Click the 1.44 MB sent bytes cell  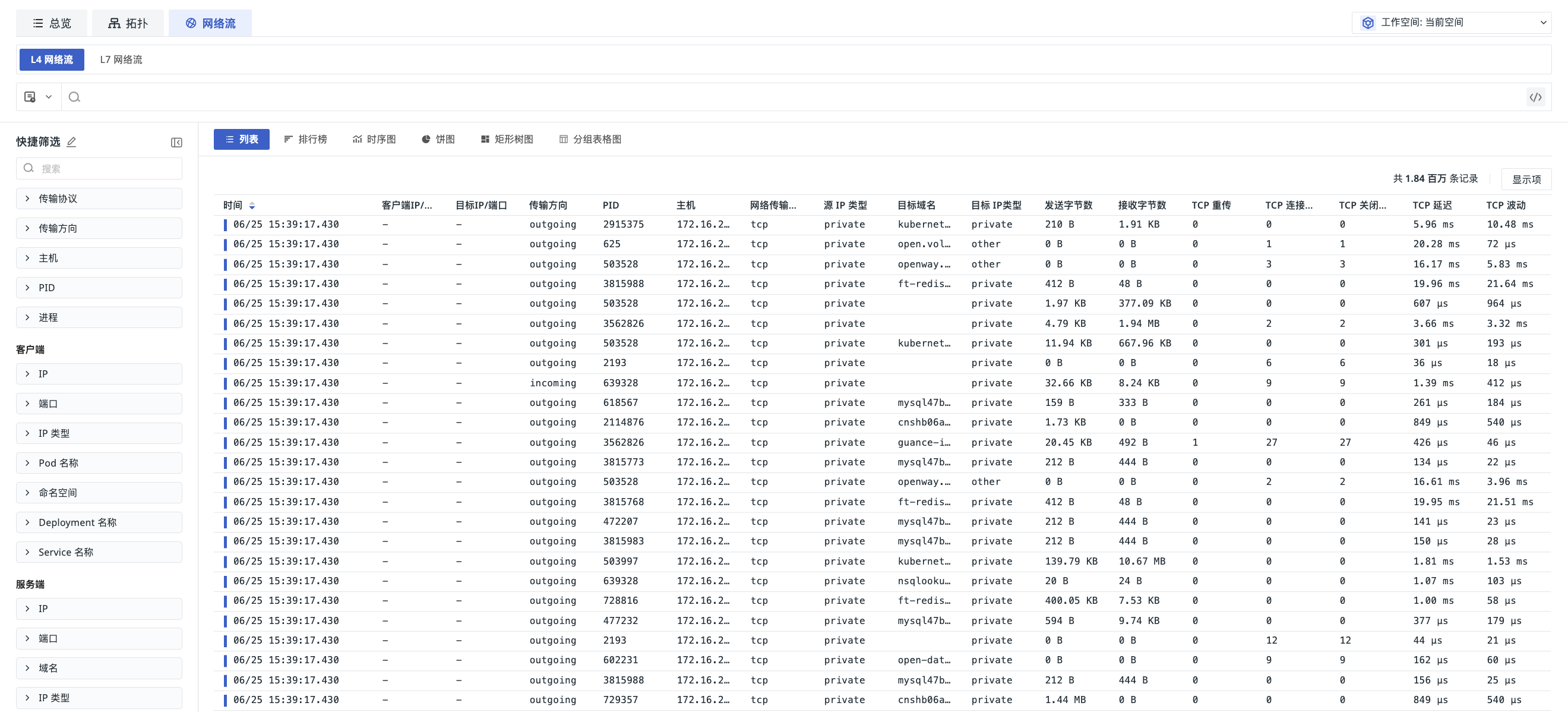[x=1065, y=700]
